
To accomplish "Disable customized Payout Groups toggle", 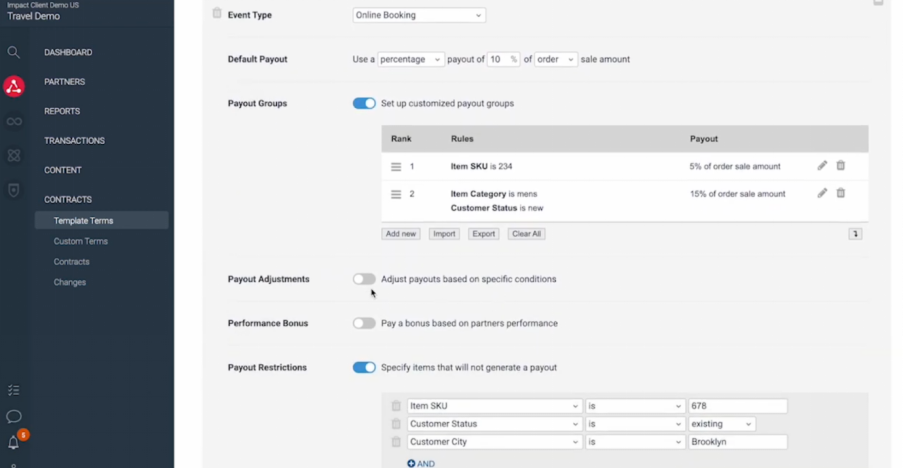I will coord(364,103).
